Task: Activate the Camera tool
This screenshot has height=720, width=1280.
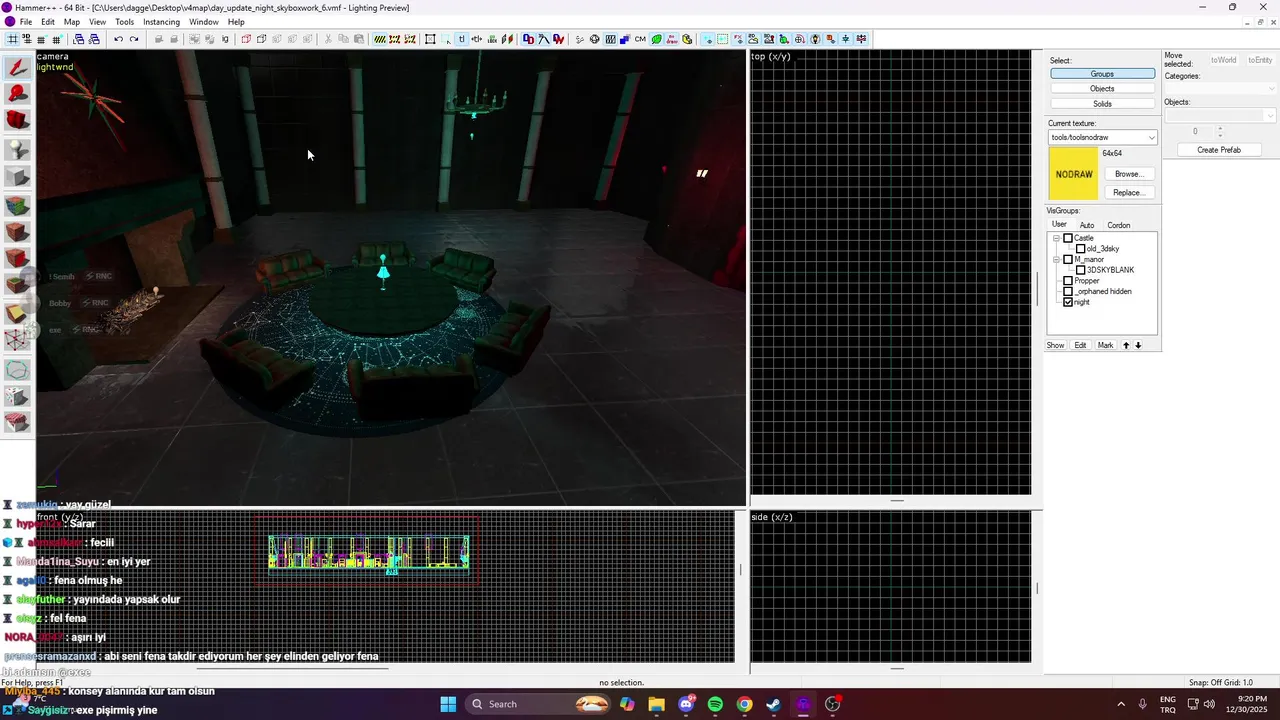Action: coord(17,120)
